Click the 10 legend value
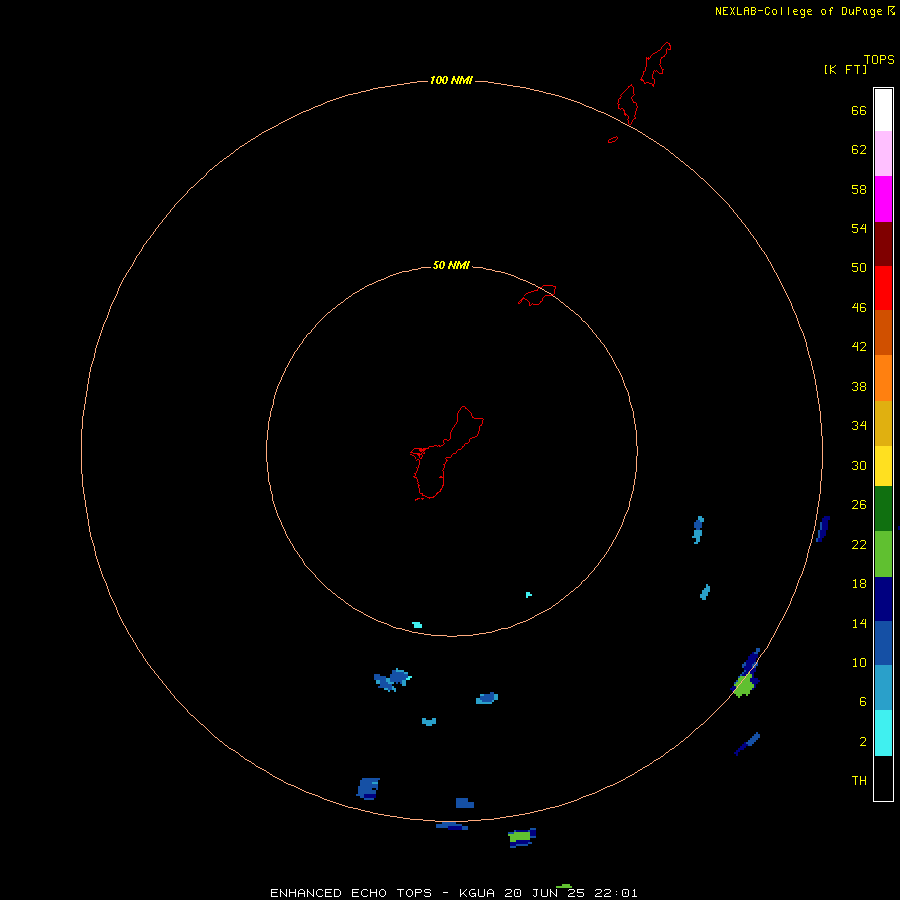This screenshot has width=900, height=900. 859,662
